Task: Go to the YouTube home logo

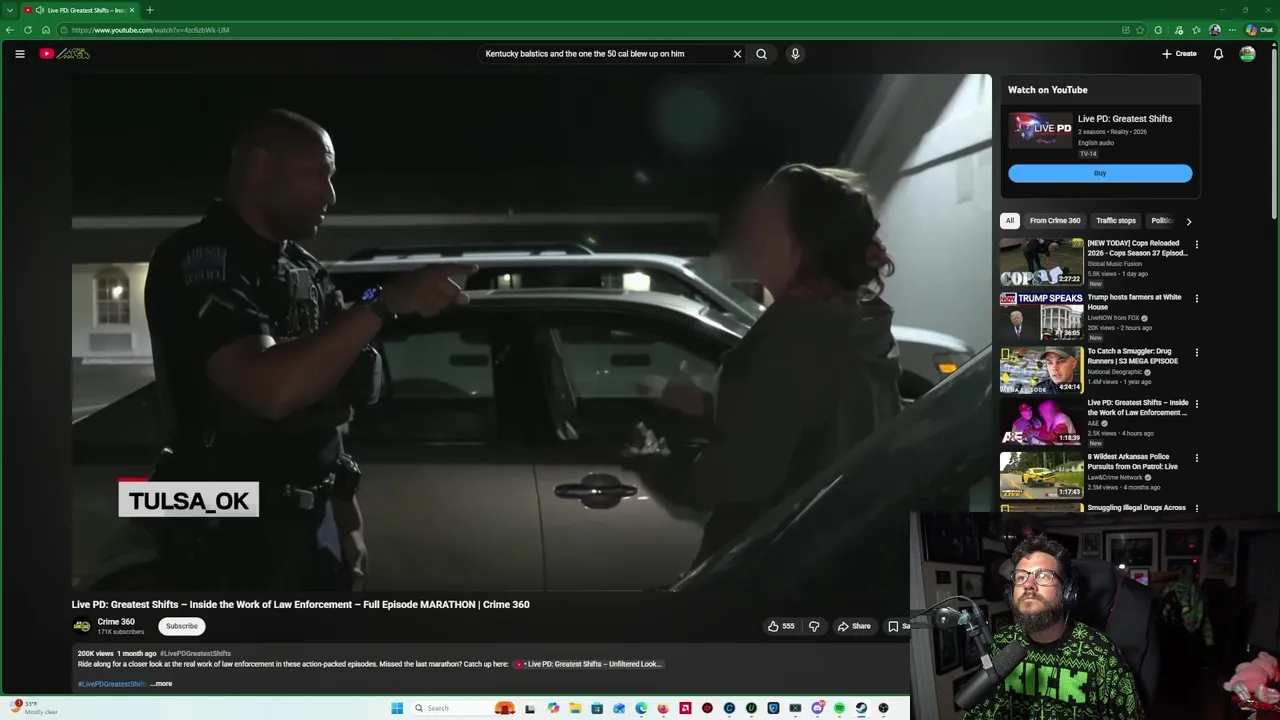Action: tap(65, 54)
